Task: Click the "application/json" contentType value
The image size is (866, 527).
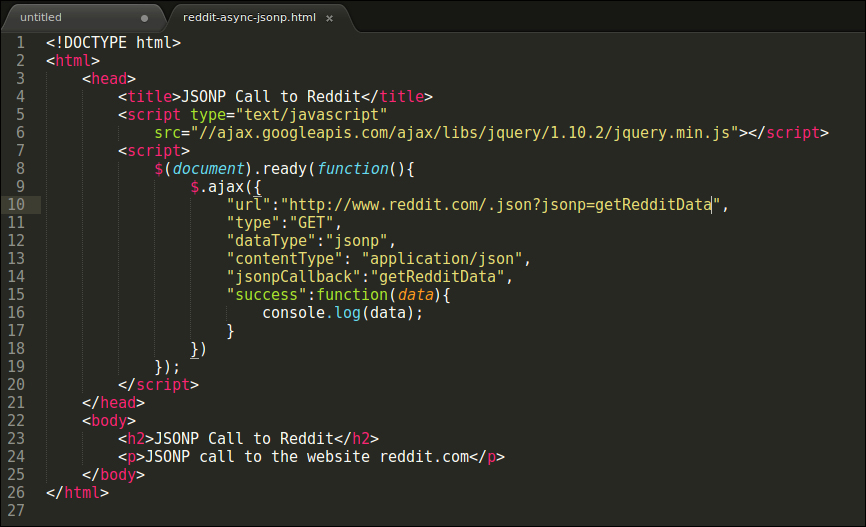Action: tap(442, 259)
